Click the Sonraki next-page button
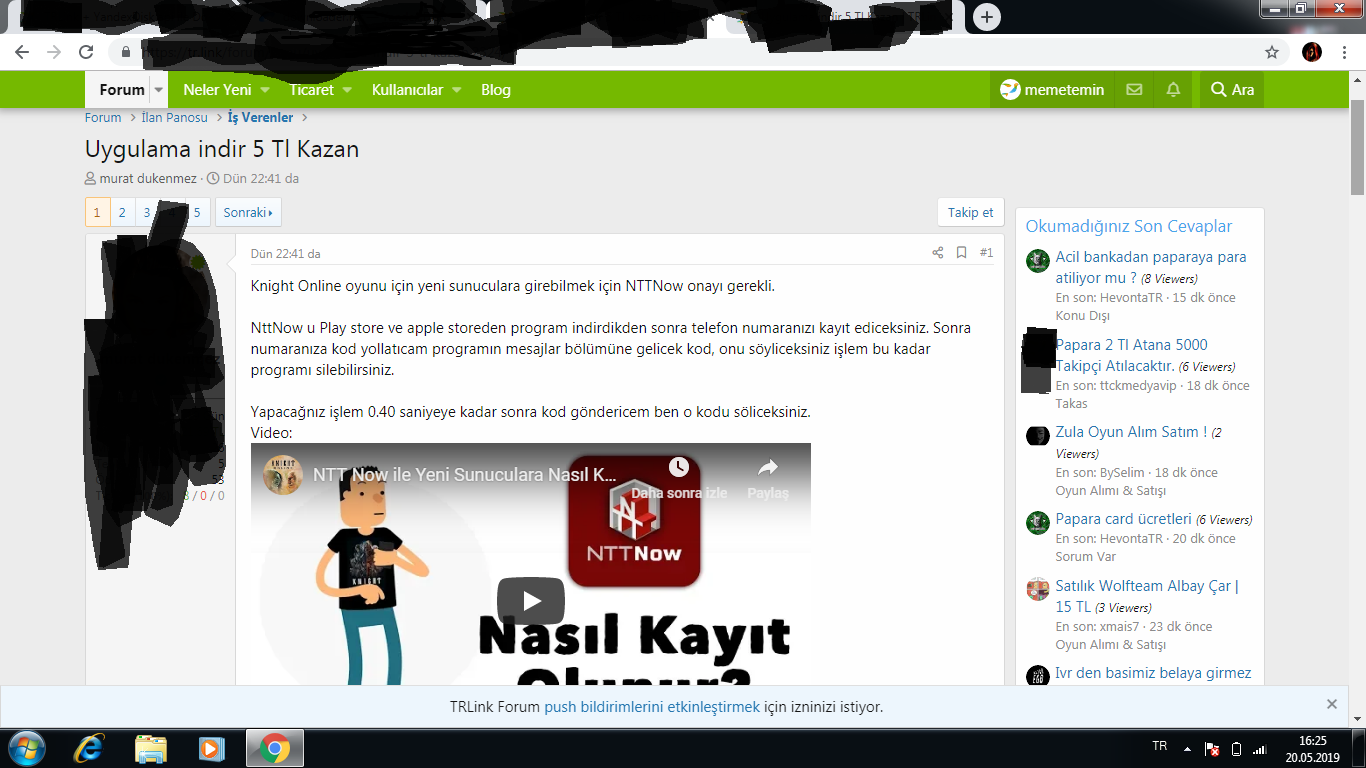The width and height of the screenshot is (1366, 768). tap(248, 212)
